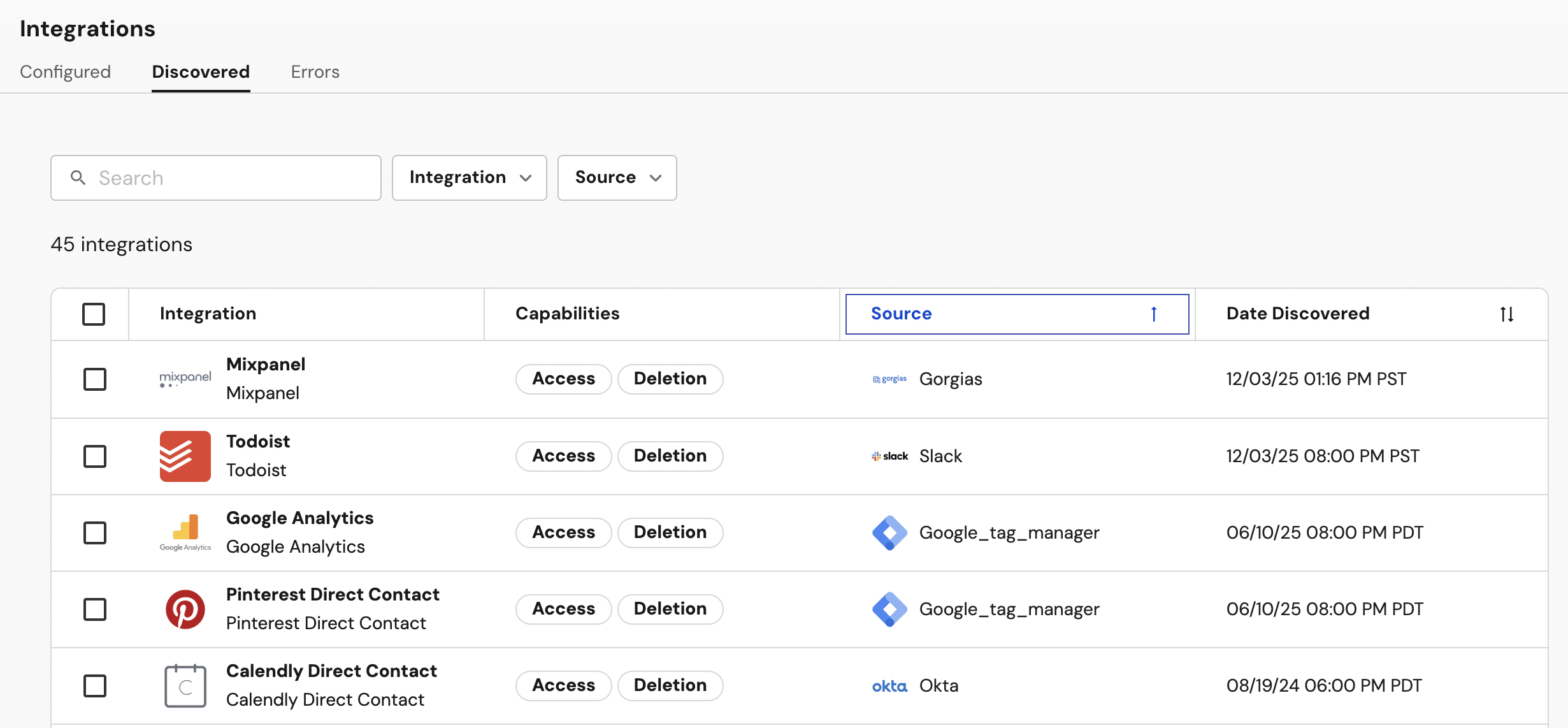The image size is (1568, 728).
Task: Select the Pinterest Direct Contact checkbox
Action: click(x=95, y=609)
